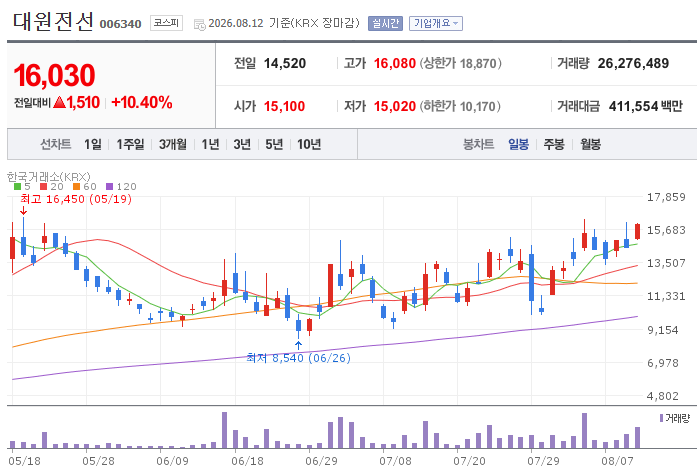Image resolution: width=697 pixels, height=471 pixels.
Task: Click the 상한가 18,870 text
Action: point(461,64)
